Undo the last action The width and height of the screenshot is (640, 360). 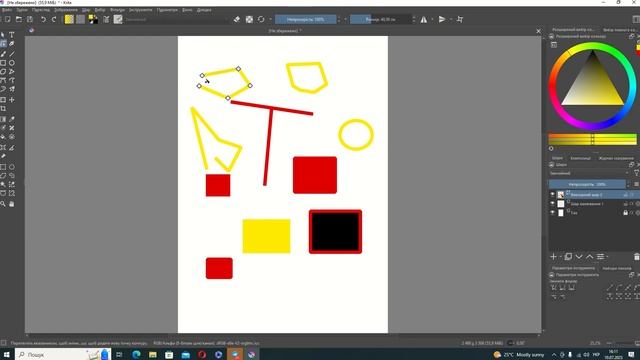(43, 19)
